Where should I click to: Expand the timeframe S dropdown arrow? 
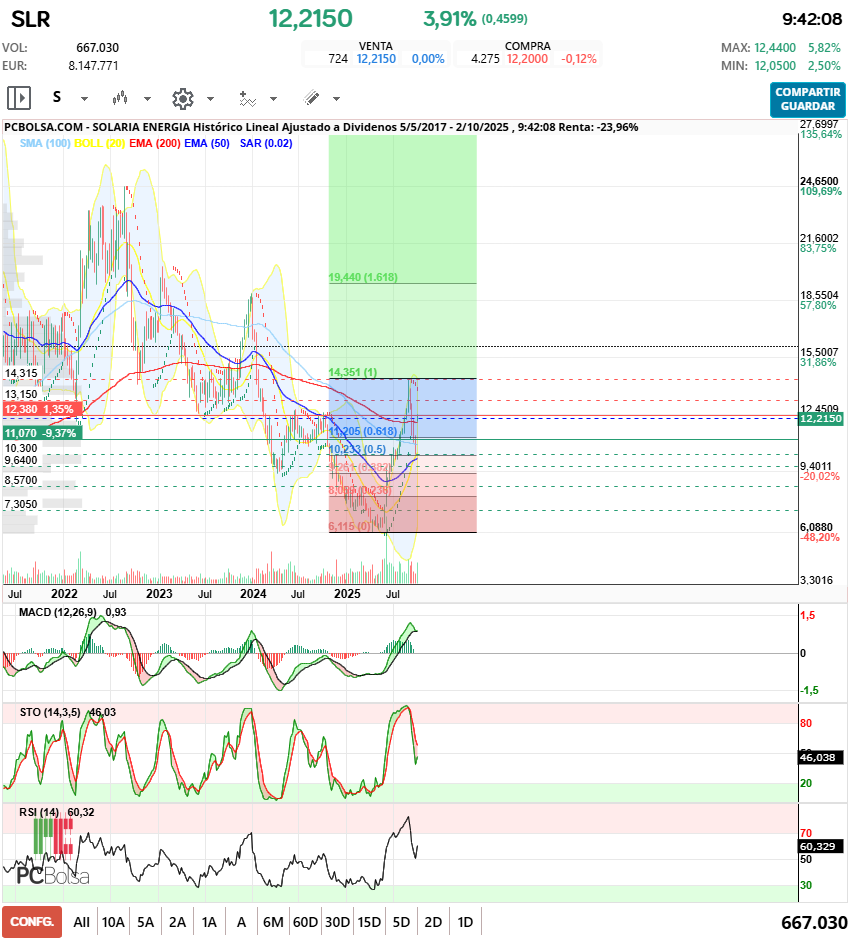(84, 99)
